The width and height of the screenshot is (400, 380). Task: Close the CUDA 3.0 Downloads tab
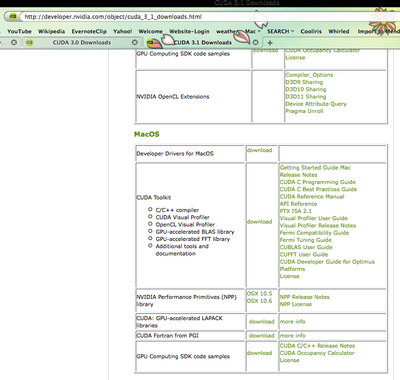click(x=135, y=42)
